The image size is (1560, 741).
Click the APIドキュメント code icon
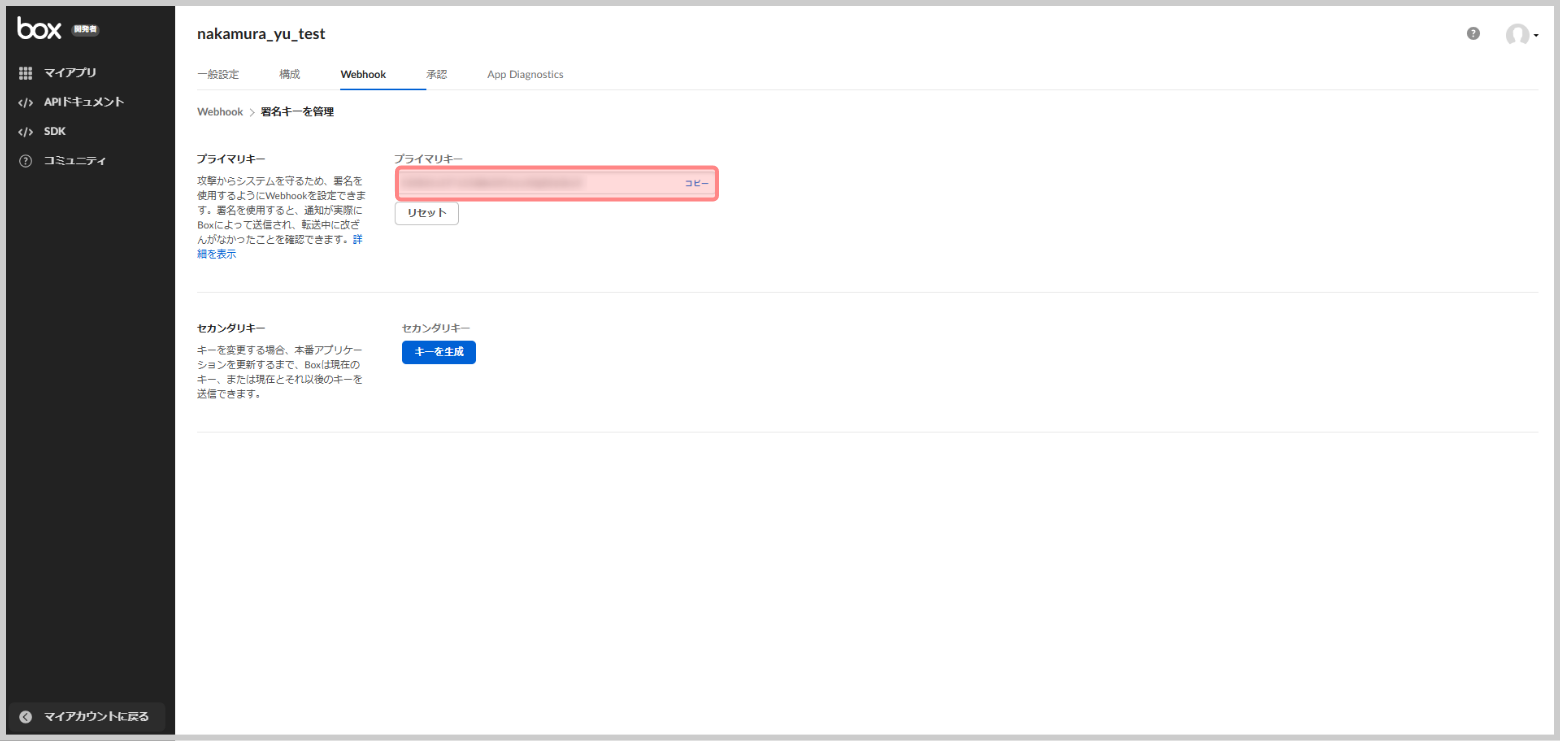26,102
